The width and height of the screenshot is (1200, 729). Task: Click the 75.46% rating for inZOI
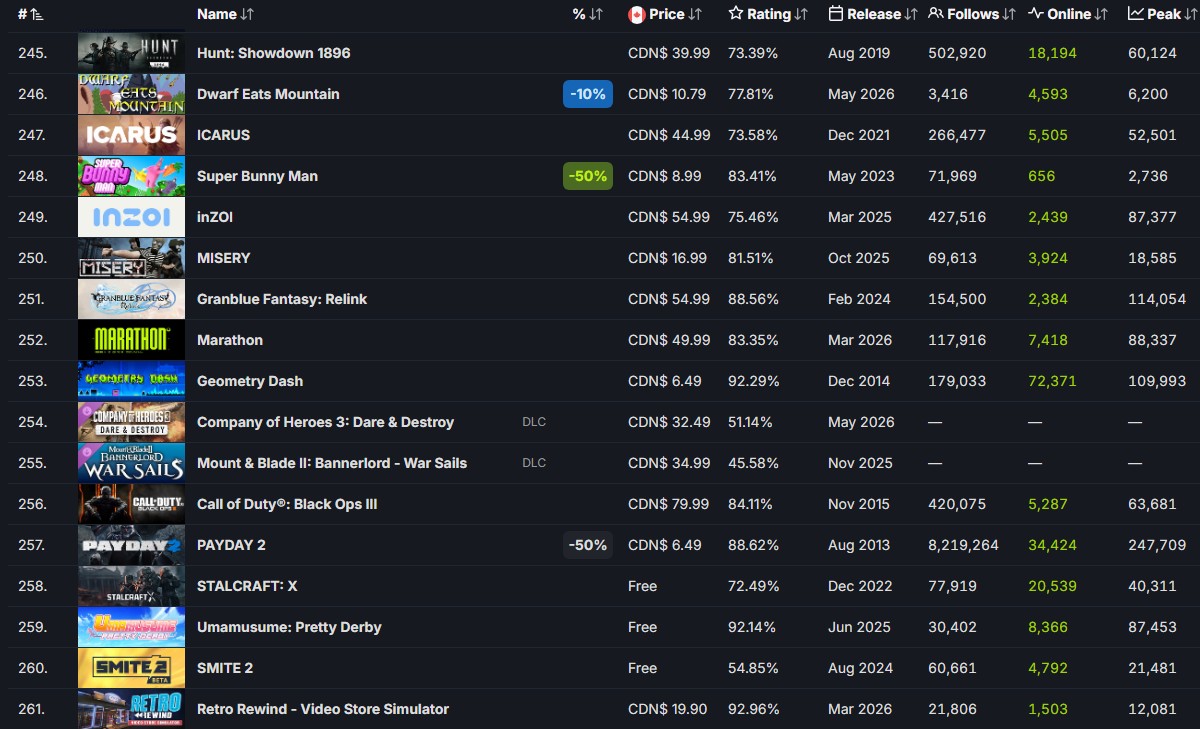click(x=753, y=217)
